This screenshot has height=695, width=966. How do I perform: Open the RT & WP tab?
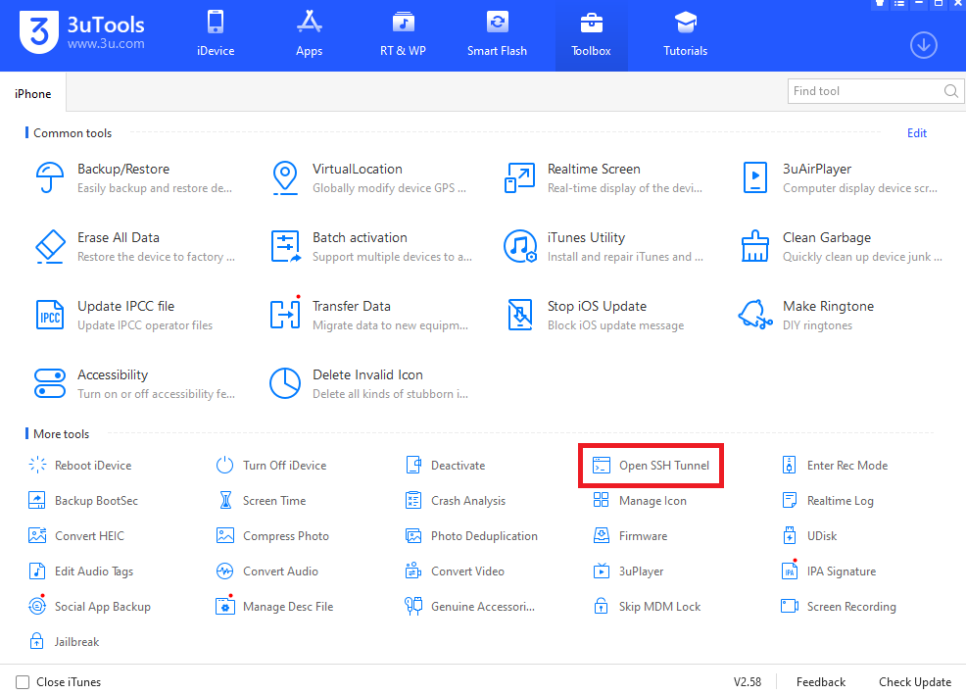403,36
